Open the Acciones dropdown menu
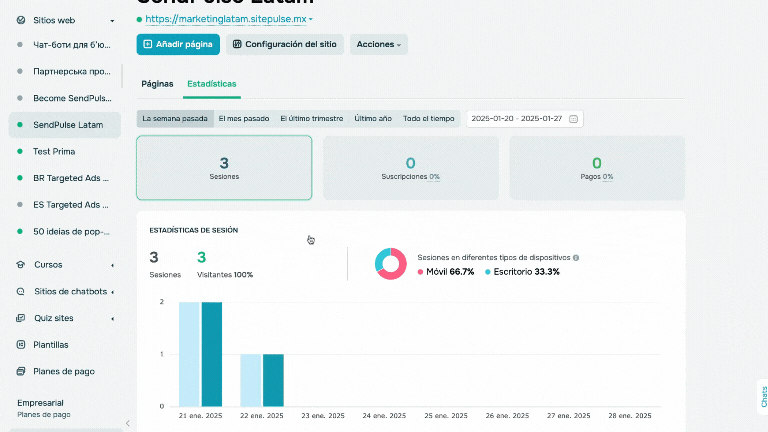 (379, 44)
